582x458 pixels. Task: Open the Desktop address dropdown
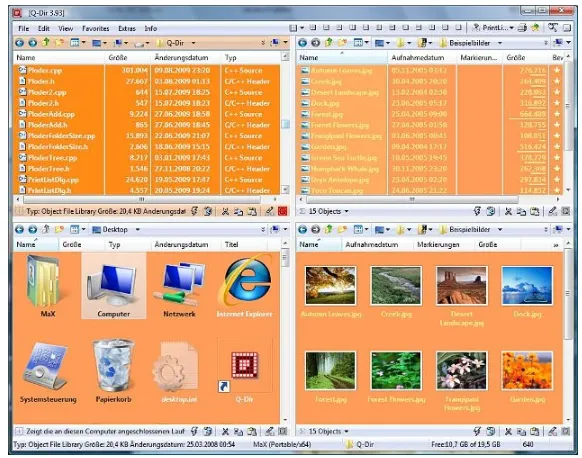[138, 229]
